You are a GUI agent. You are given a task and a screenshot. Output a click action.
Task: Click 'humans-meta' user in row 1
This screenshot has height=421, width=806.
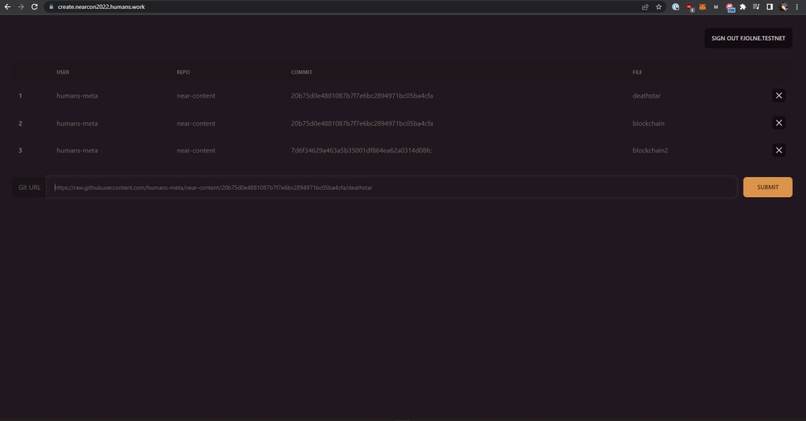pyautogui.click(x=77, y=96)
